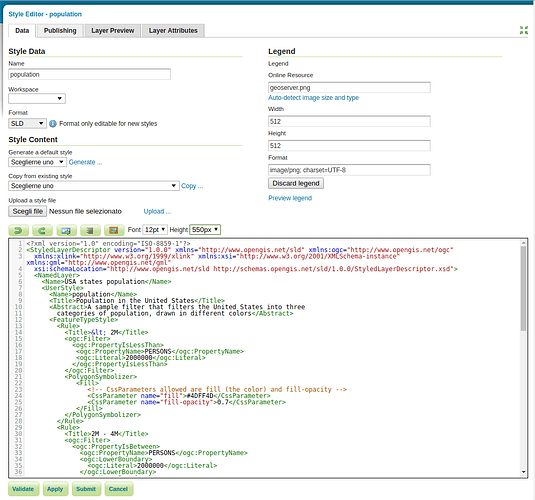Click the Validate button
Viewport: 535px width, 500px height.
click(x=23, y=489)
